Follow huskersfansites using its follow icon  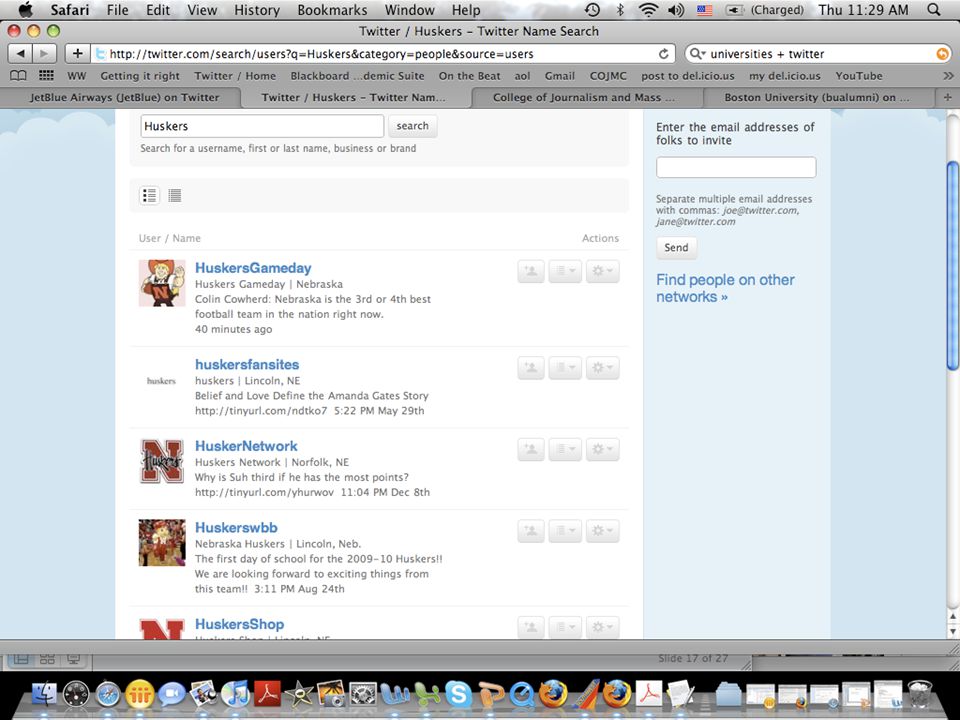click(x=531, y=368)
